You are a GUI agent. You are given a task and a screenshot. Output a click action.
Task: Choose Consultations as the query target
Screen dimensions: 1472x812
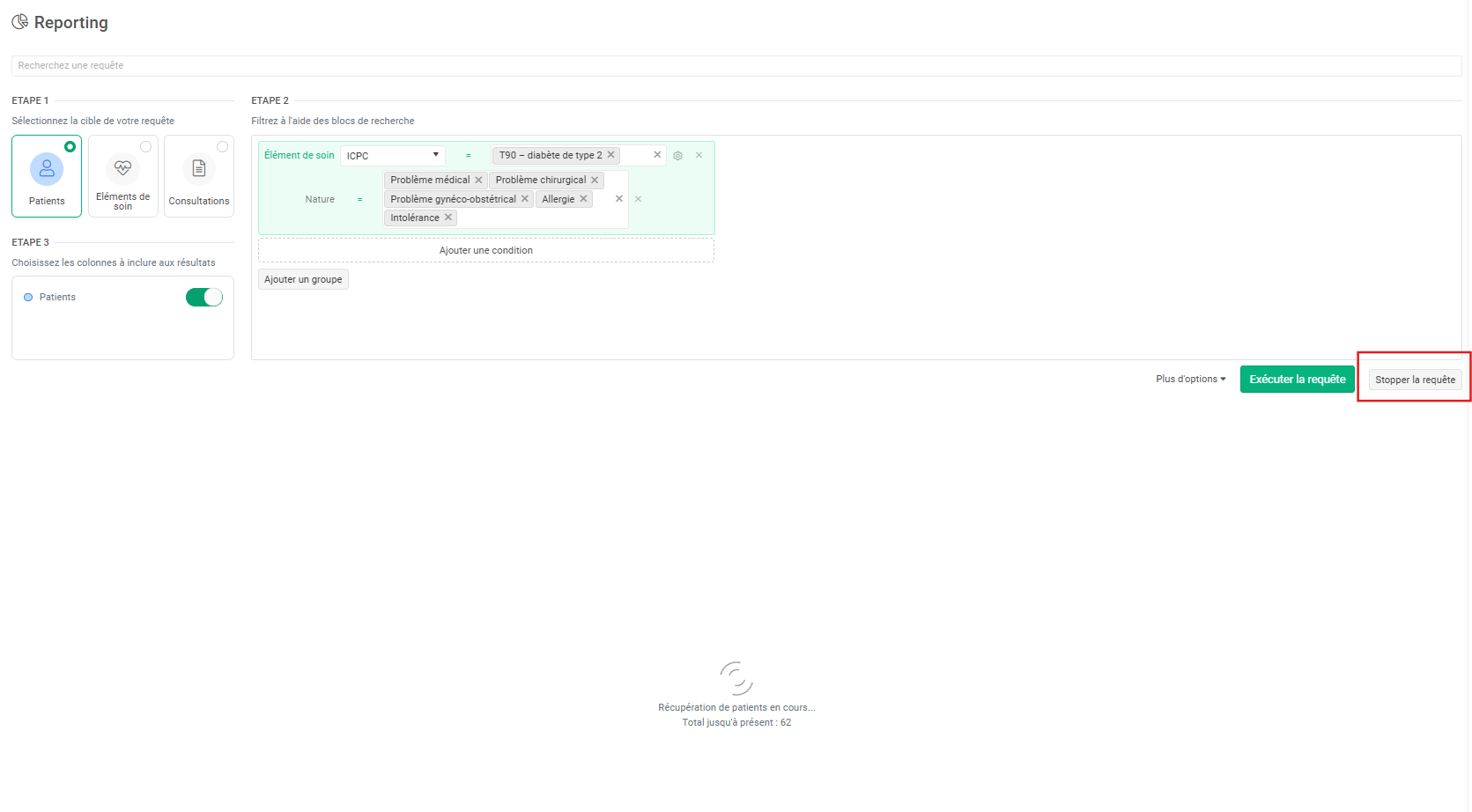coord(199,176)
